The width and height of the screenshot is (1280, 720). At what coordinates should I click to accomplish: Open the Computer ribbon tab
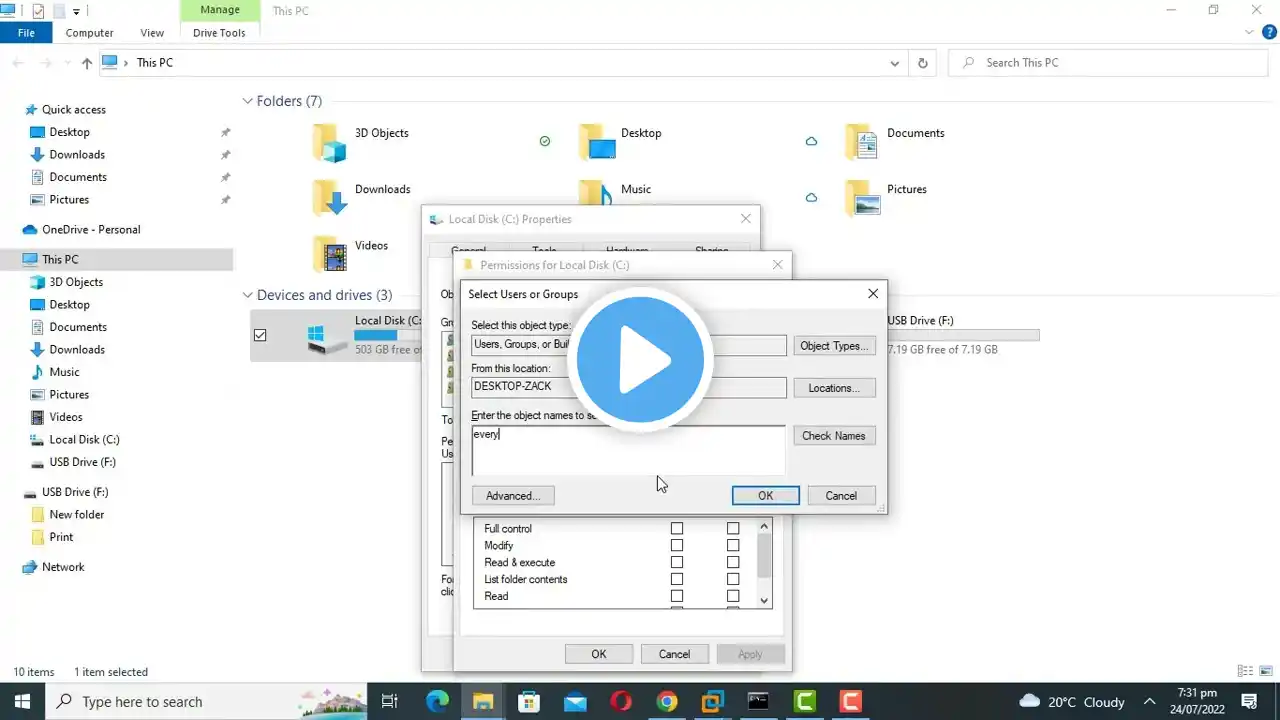[89, 33]
